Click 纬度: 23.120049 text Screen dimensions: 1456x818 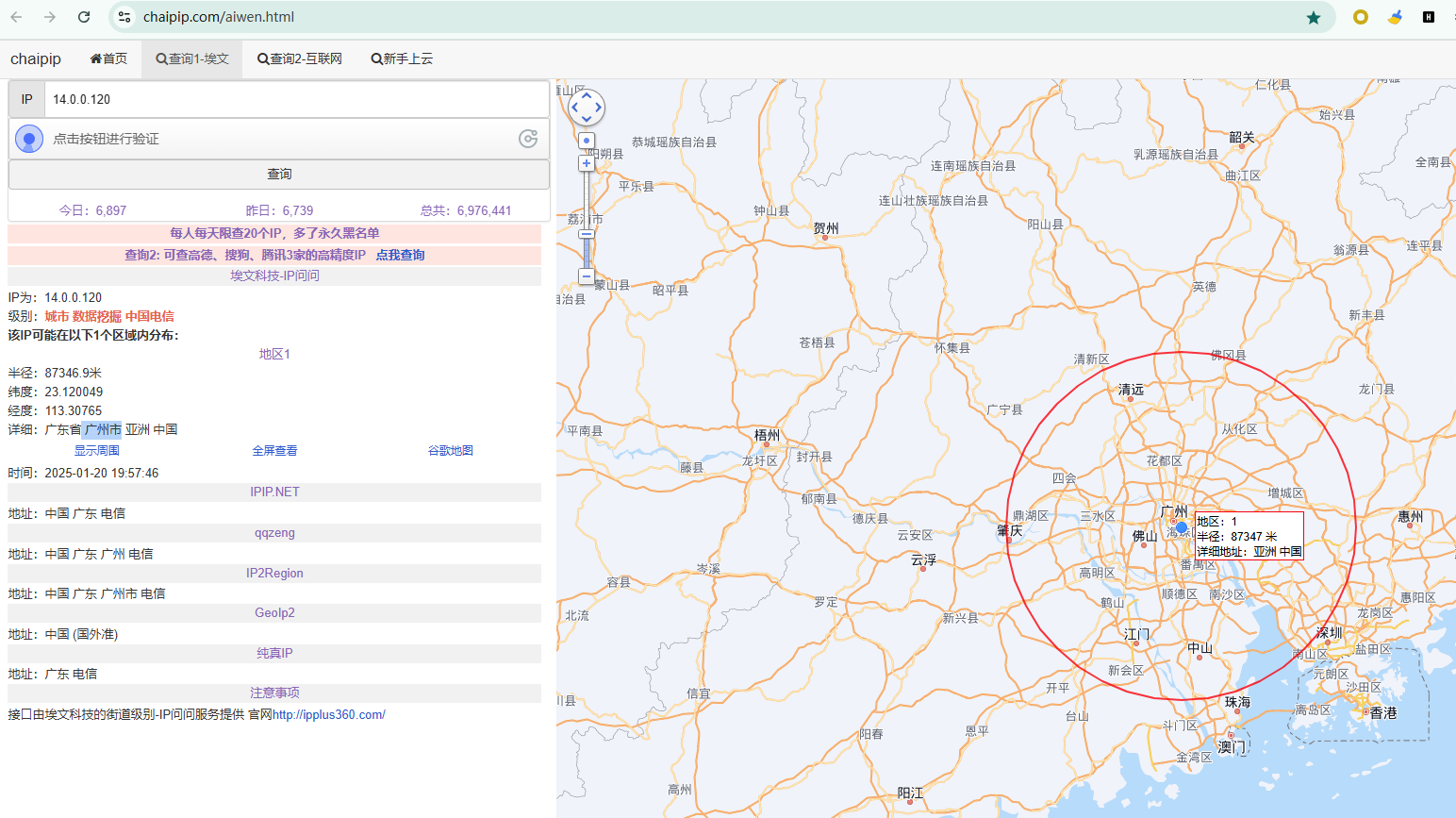click(56, 392)
